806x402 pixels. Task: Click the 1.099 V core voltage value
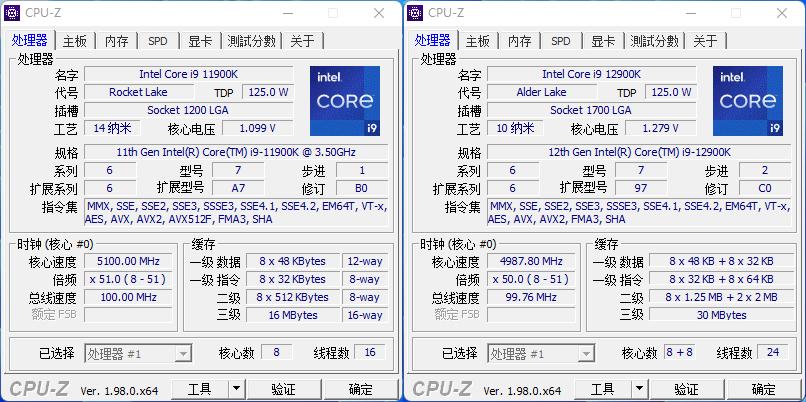[x=258, y=128]
